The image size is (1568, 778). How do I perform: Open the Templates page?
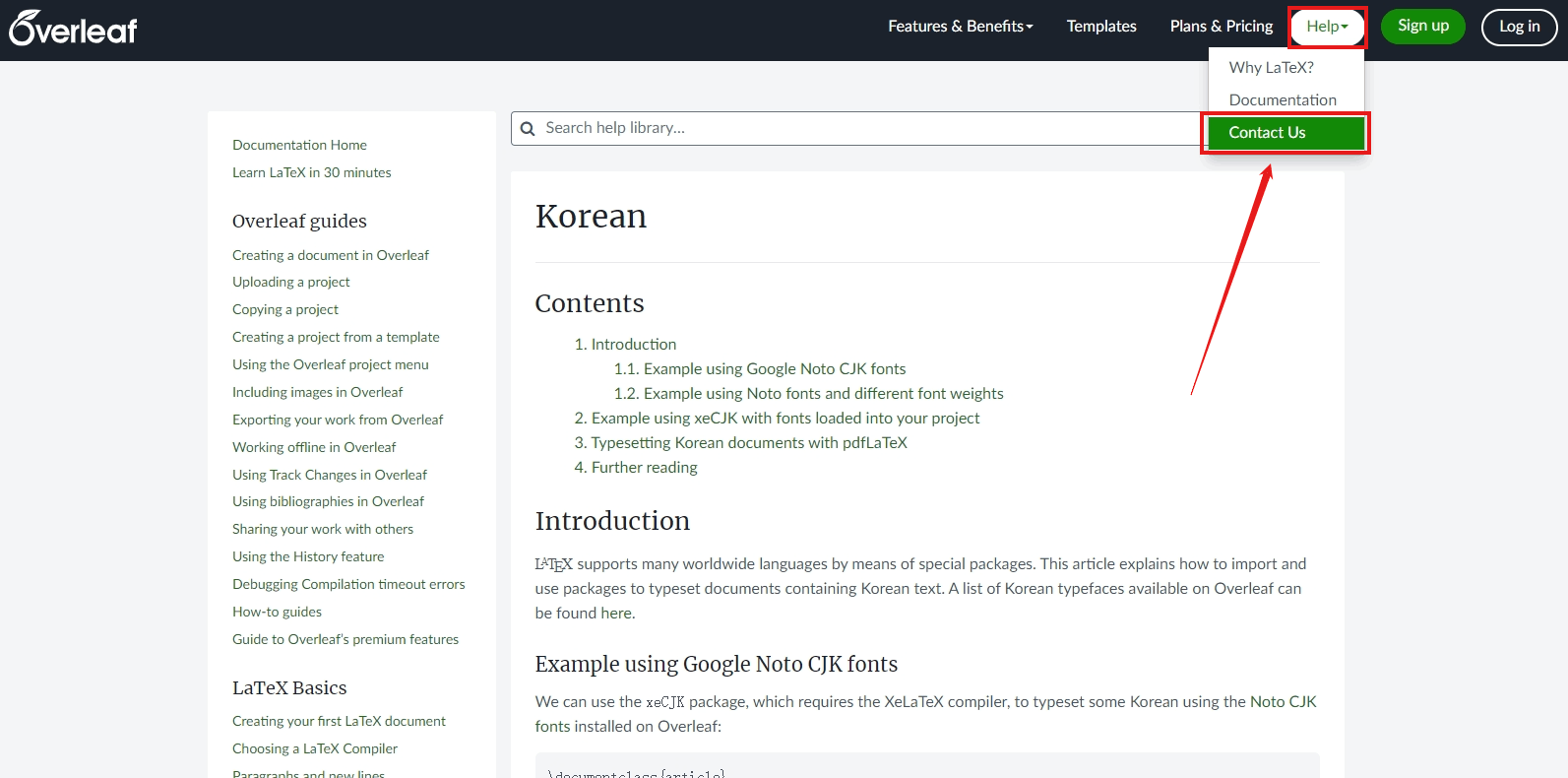pyautogui.click(x=1101, y=27)
